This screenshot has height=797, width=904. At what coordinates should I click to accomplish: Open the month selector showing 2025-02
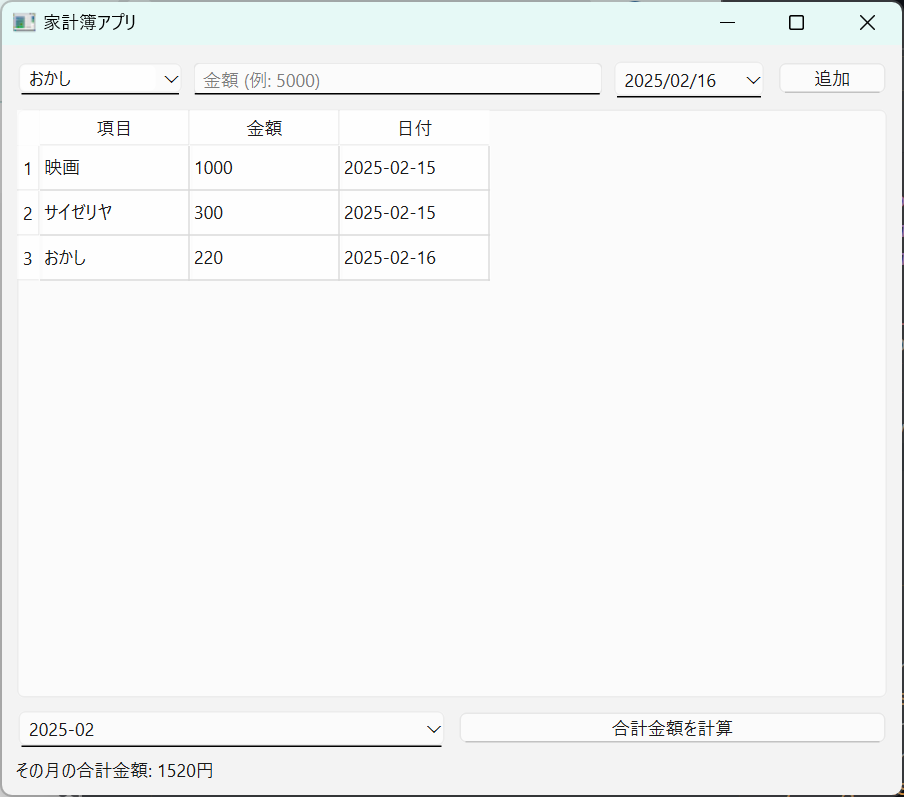[x=231, y=730]
